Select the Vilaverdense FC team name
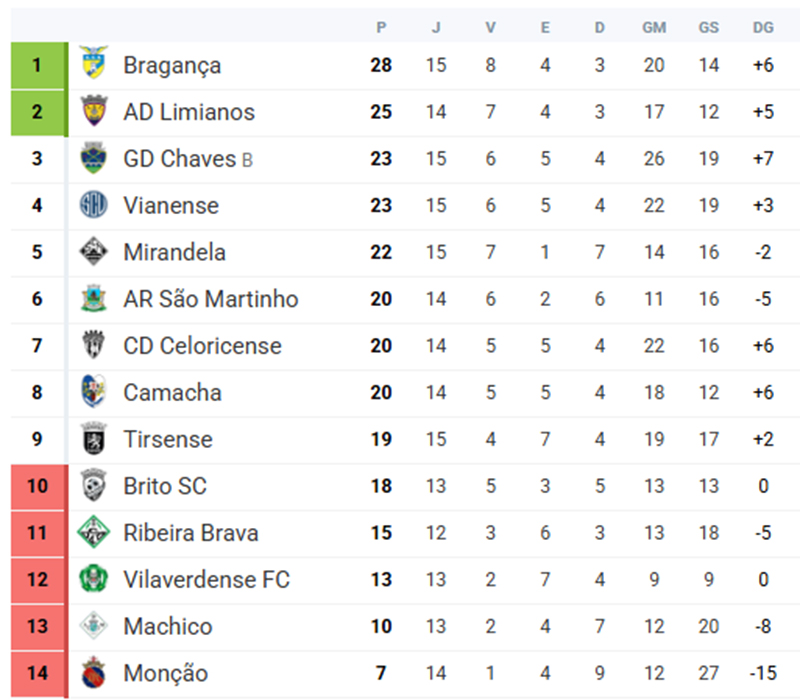This screenshot has height=700, width=800. pyautogui.click(x=206, y=579)
